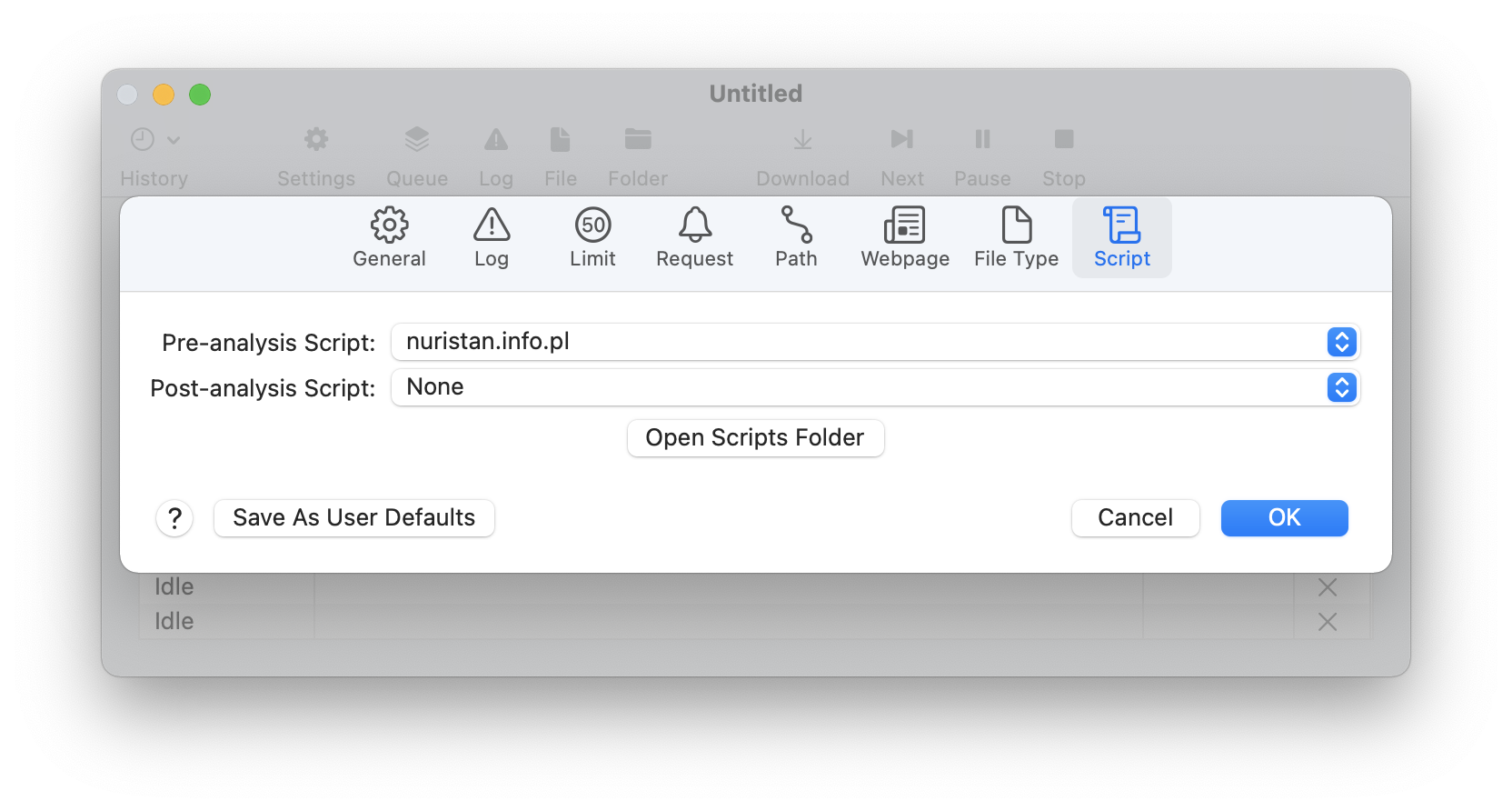Click the Open Scripts Folder button
Screen dimensions: 1512x811
coord(755,438)
